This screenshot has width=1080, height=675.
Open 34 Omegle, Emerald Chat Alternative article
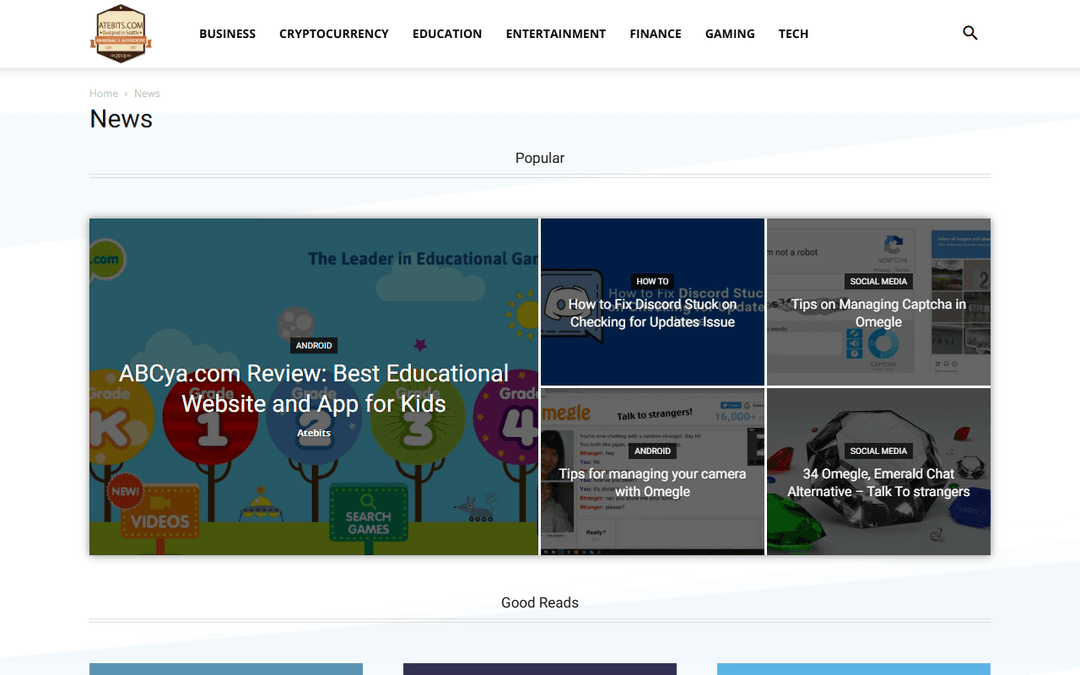(878, 483)
